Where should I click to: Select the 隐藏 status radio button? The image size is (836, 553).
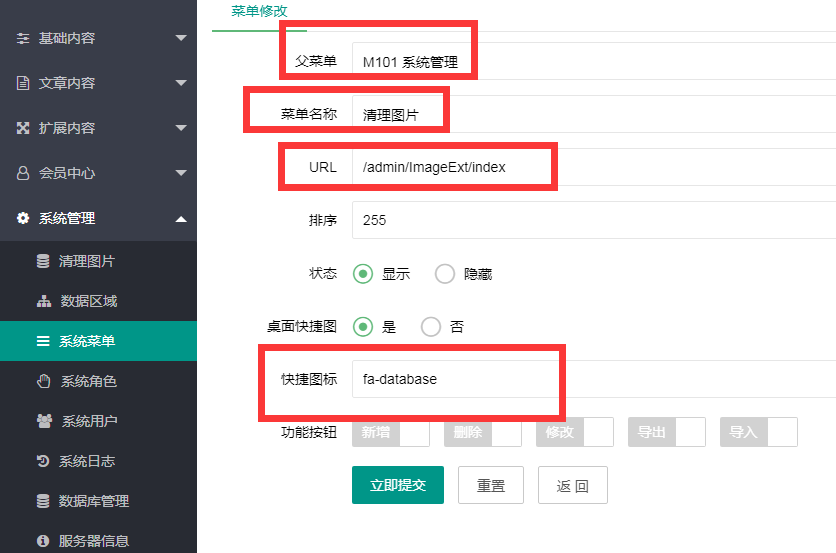(x=445, y=273)
